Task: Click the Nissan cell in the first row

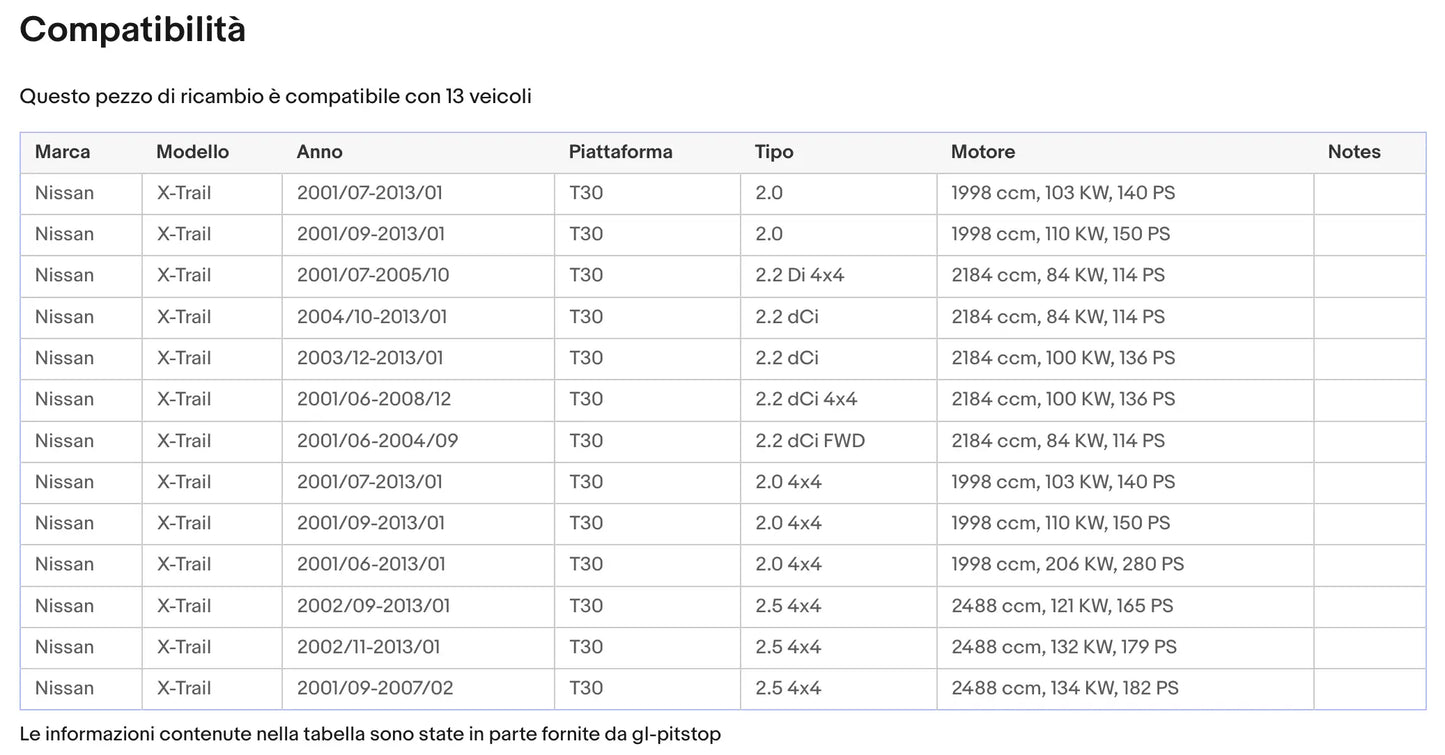Action: point(64,193)
